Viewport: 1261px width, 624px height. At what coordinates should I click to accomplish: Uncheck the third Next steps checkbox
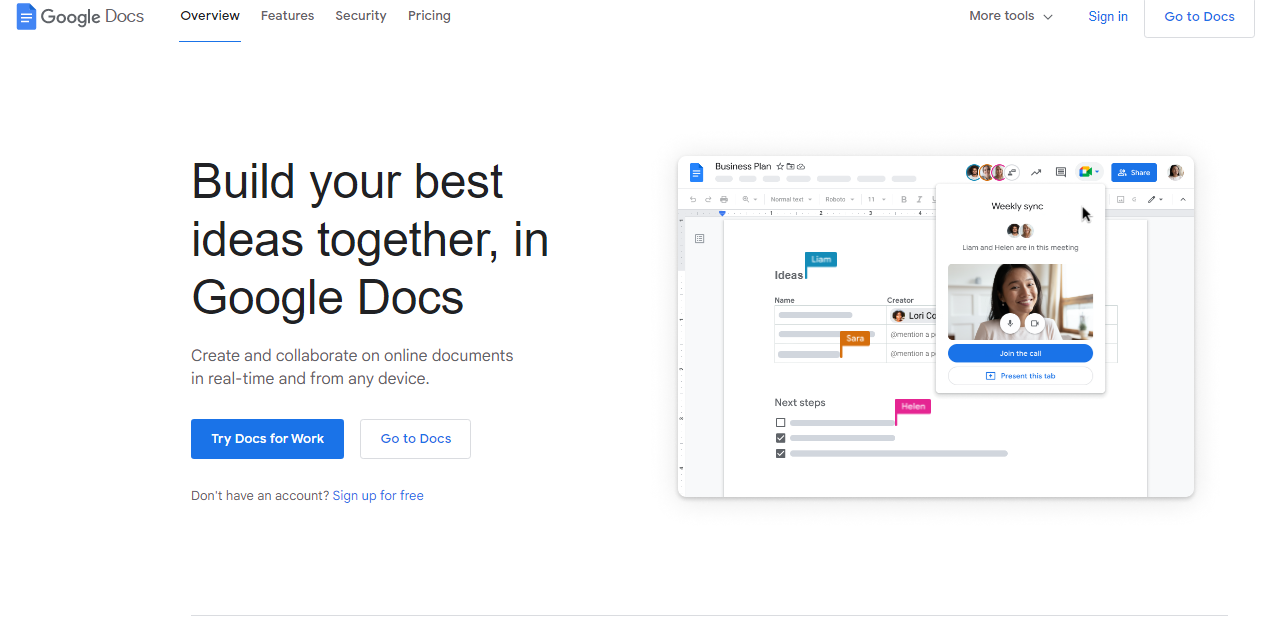(x=781, y=453)
